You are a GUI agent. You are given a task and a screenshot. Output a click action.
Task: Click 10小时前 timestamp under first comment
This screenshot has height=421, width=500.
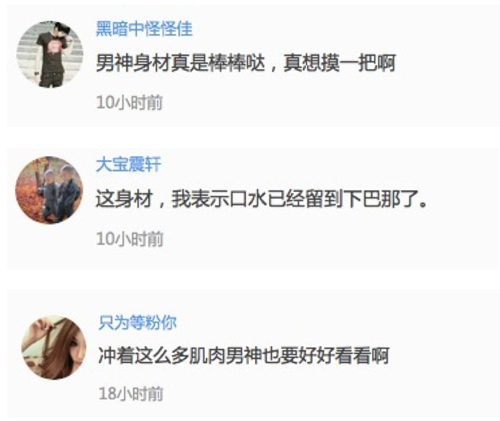click(x=129, y=102)
